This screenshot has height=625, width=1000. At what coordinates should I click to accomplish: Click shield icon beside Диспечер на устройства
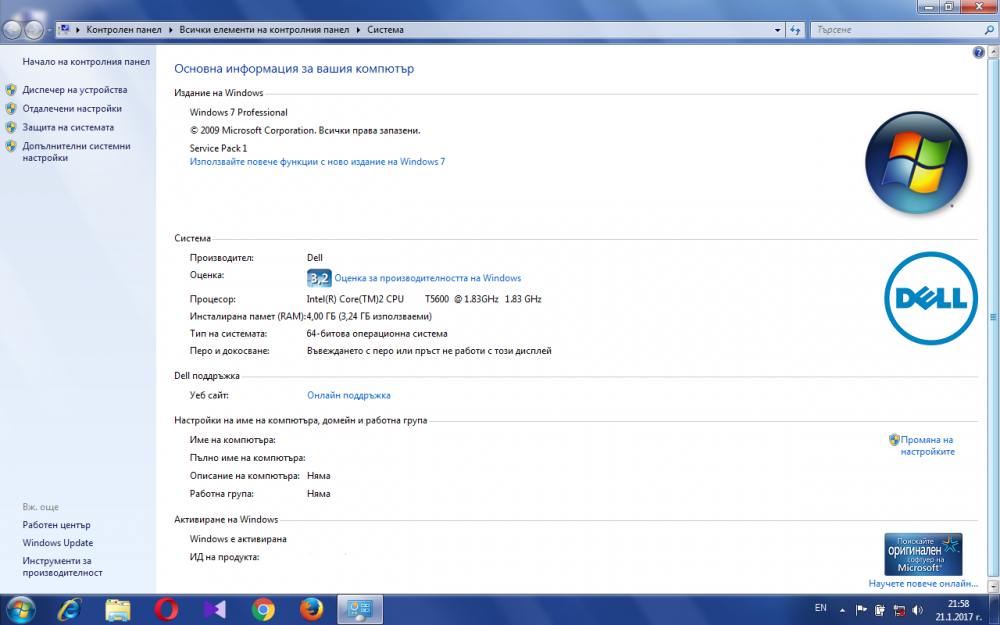(11, 90)
